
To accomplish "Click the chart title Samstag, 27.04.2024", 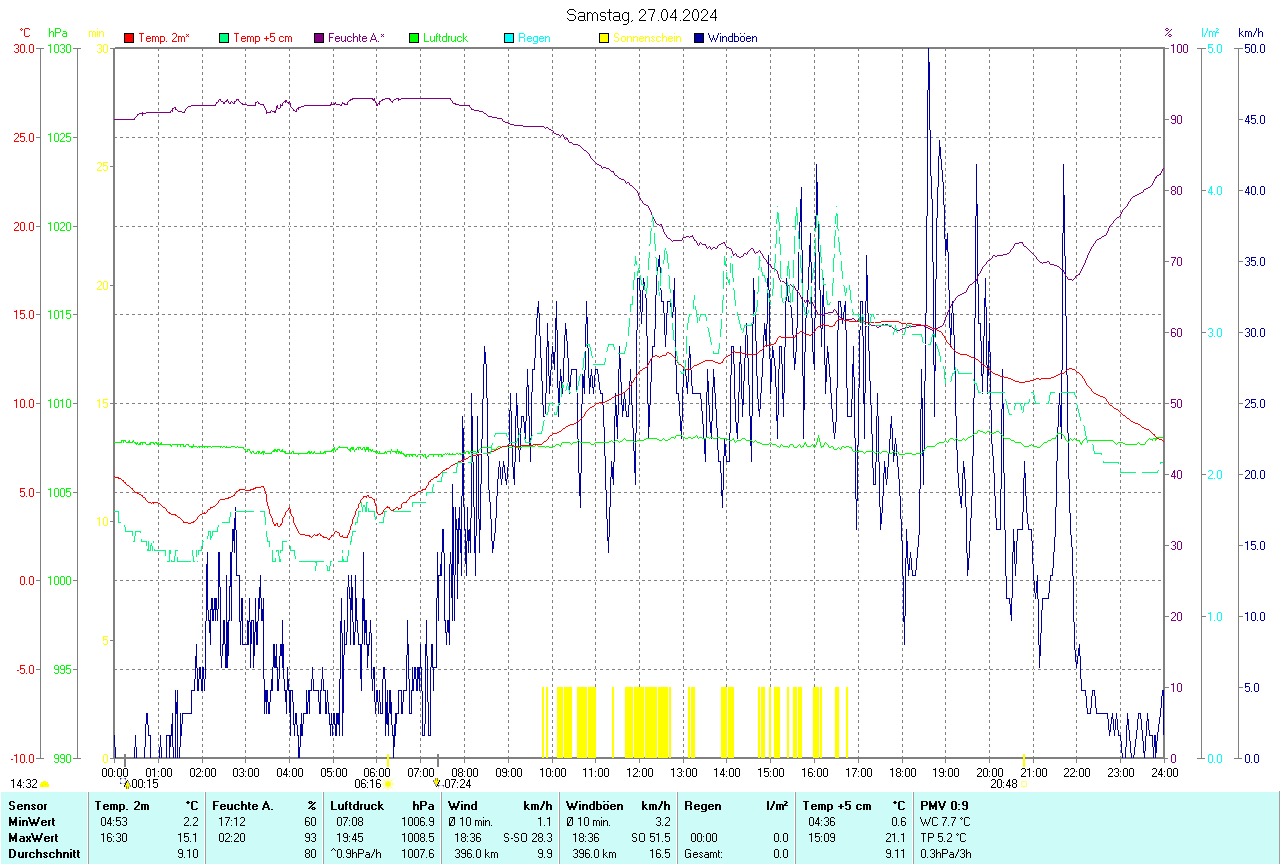I will pos(641,15).
